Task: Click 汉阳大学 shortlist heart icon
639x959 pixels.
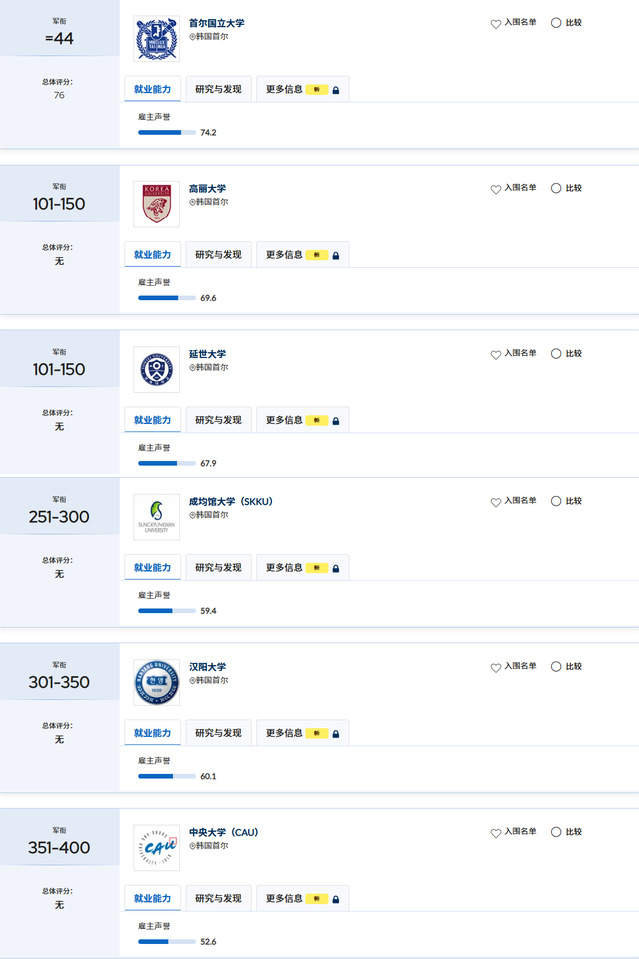Action: [x=495, y=668]
